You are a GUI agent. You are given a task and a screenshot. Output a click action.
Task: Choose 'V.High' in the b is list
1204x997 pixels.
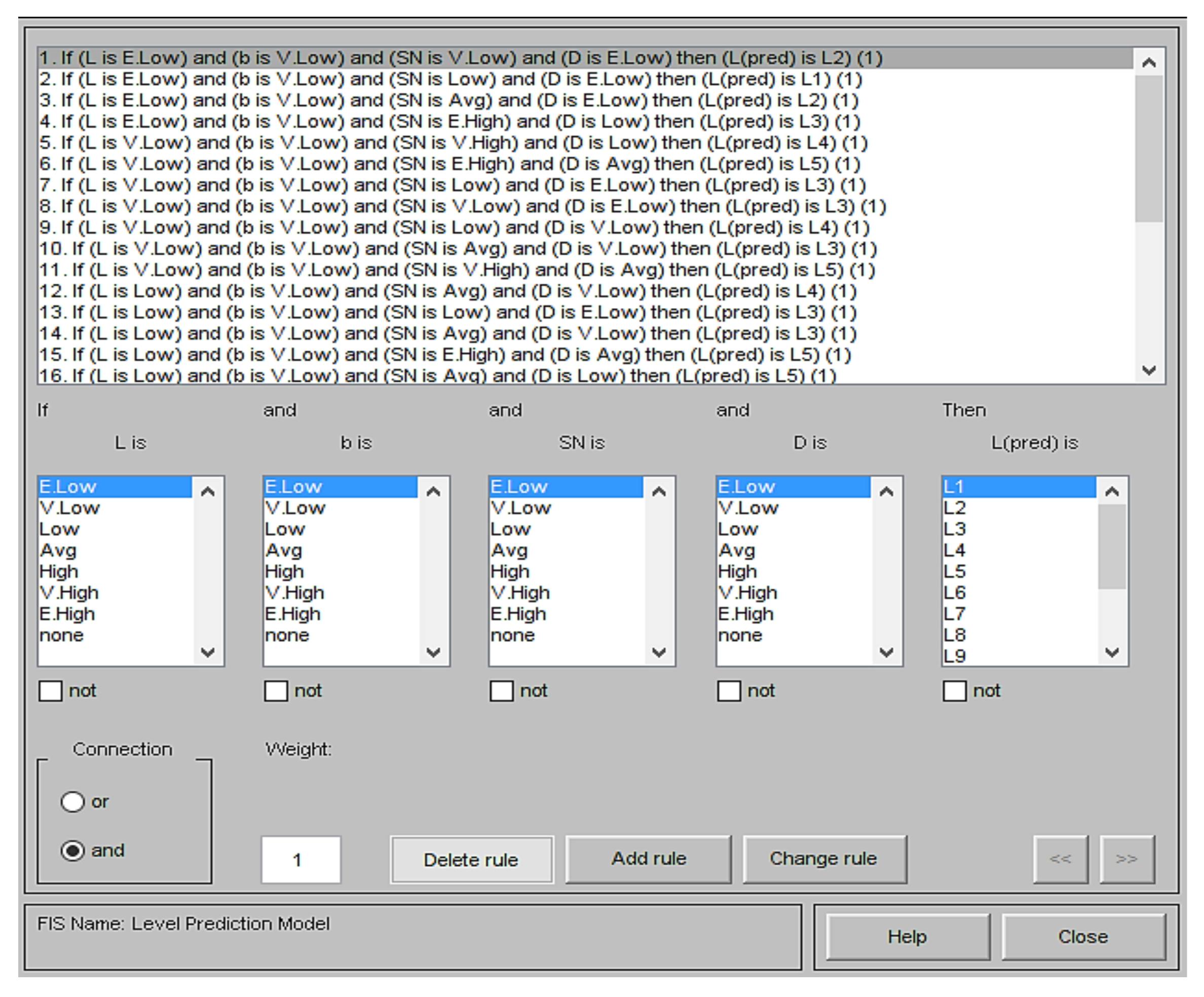pyautogui.click(x=295, y=592)
